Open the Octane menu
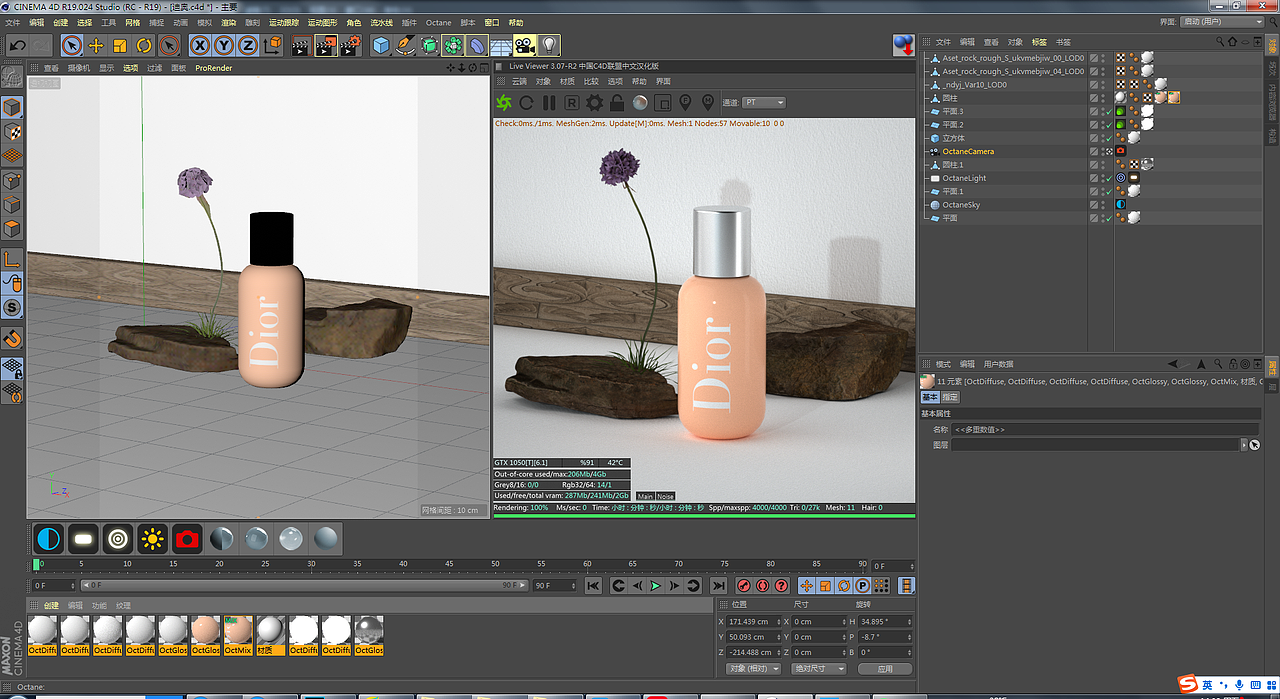 (x=438, y=22)
